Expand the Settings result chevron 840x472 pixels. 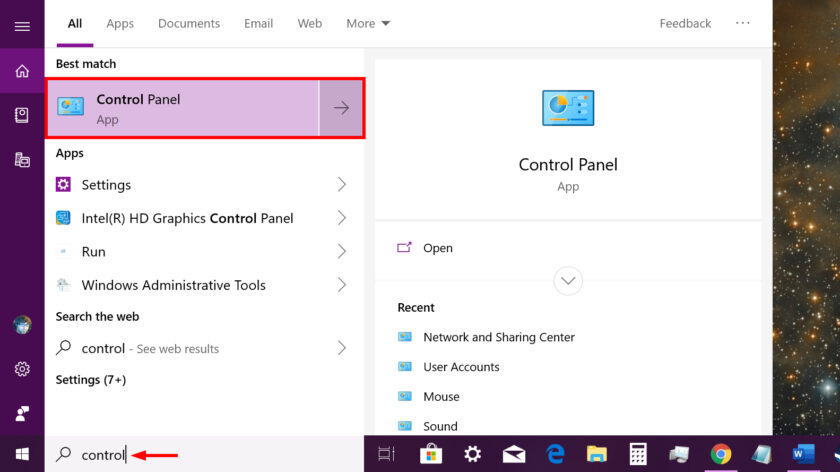pyautogui.click(x=341, y=184)
